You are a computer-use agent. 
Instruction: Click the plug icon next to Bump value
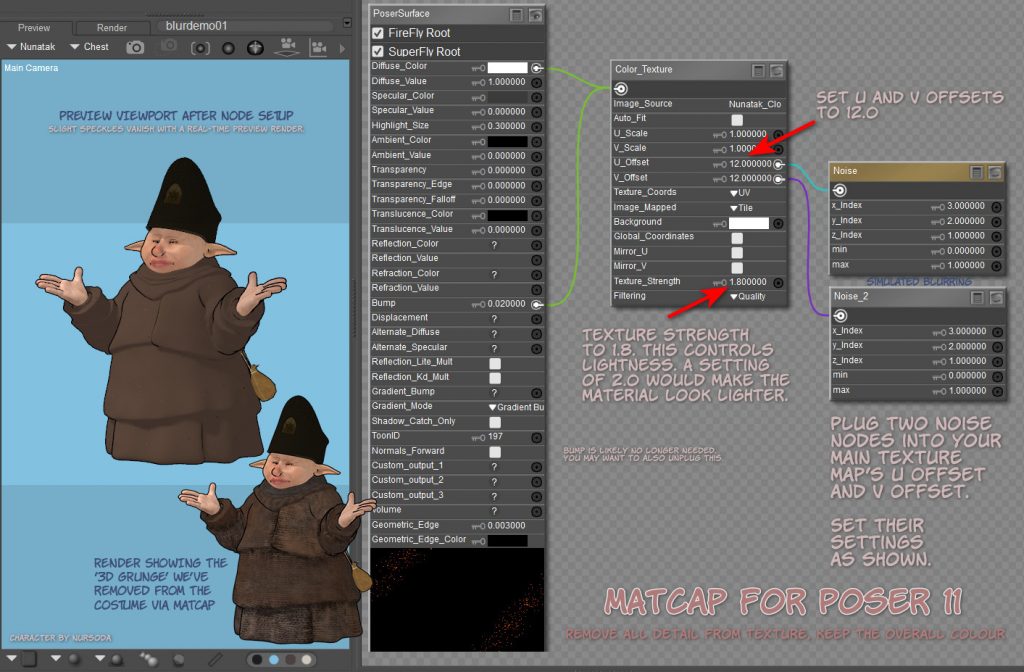536,303
